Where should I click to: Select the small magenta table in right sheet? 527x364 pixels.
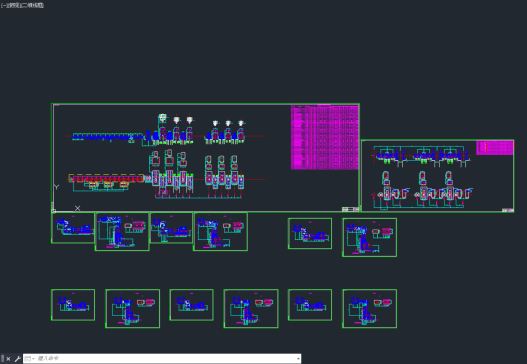(x=495, y=148)
